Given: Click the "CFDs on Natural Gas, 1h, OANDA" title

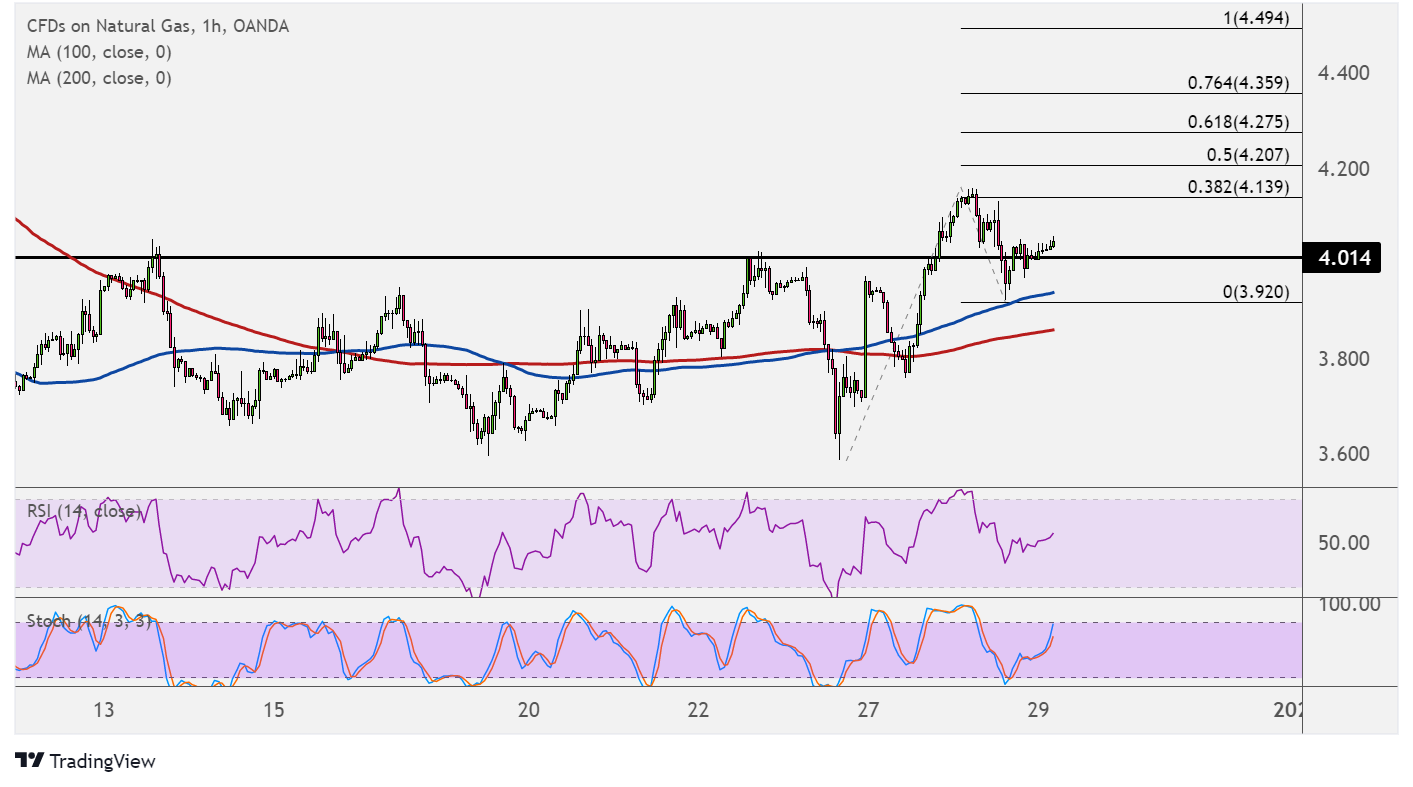Looking at the screenshot, I should (158, 27).
